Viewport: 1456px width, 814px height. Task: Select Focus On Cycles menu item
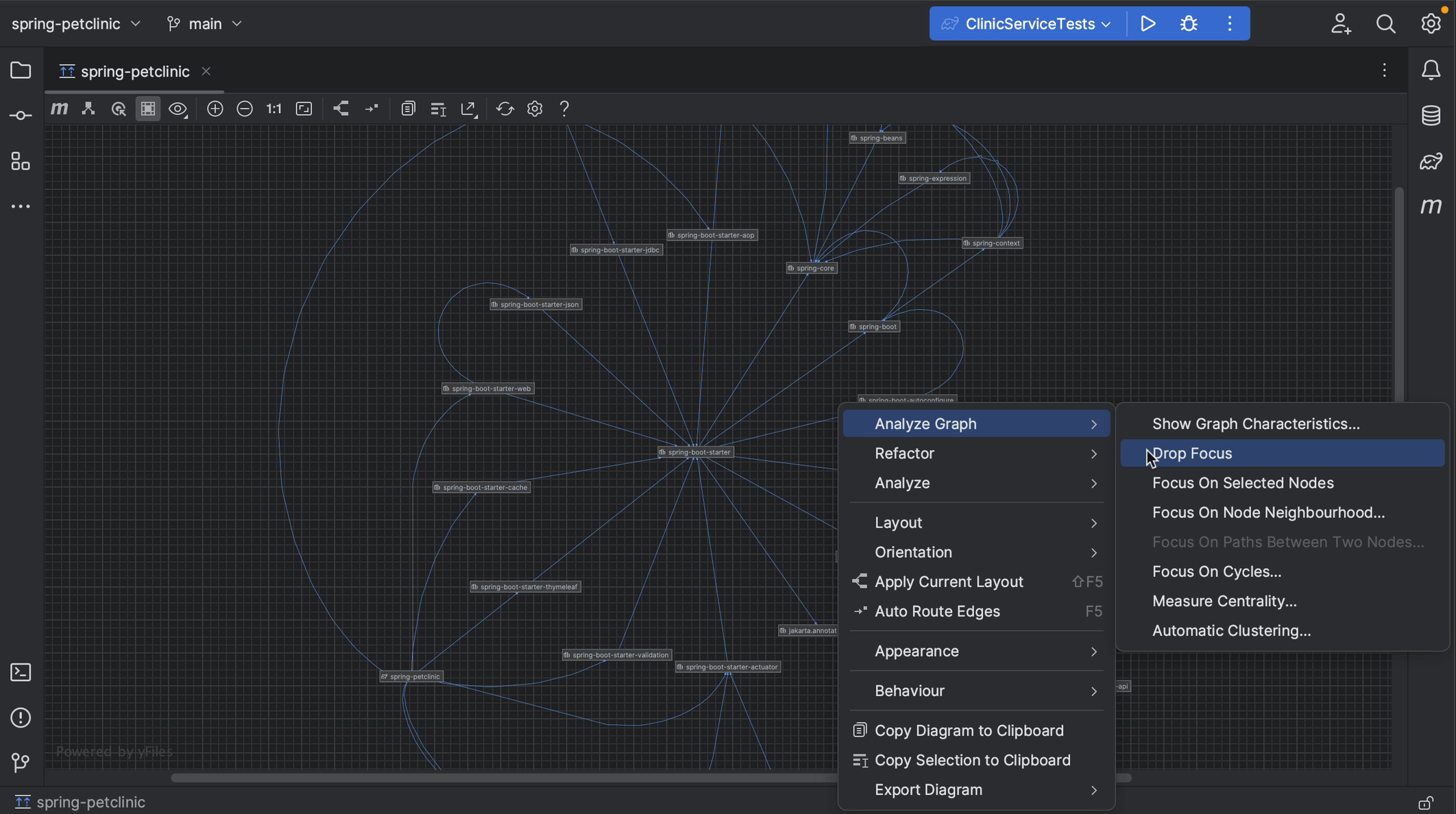(1215, 571)
